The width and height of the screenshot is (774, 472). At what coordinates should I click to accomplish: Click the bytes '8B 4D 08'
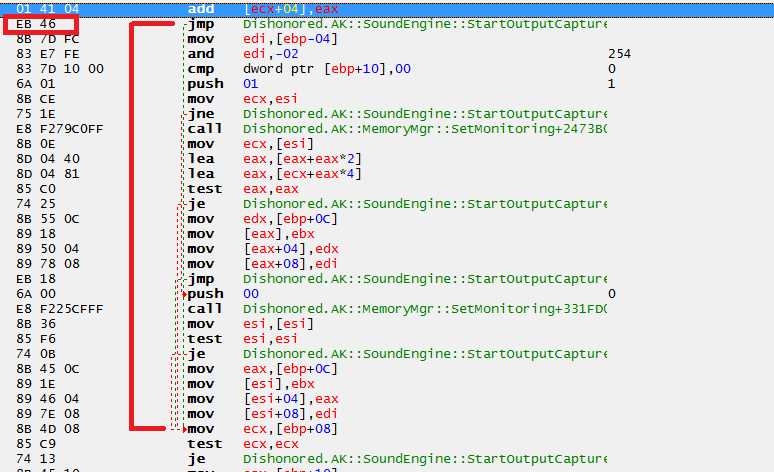tap(47, 429)
